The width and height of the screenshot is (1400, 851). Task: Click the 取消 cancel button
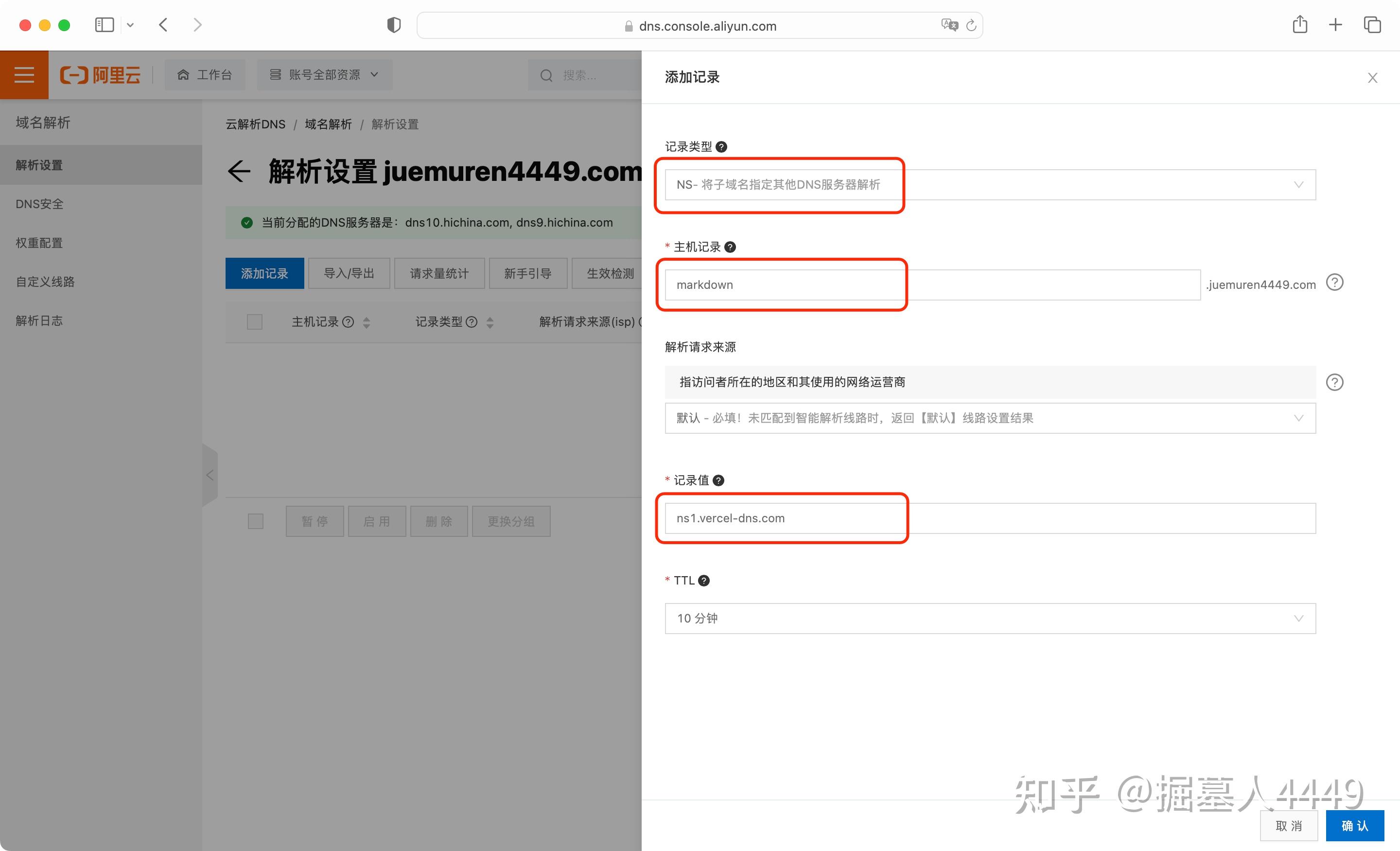pos(1288,825)
